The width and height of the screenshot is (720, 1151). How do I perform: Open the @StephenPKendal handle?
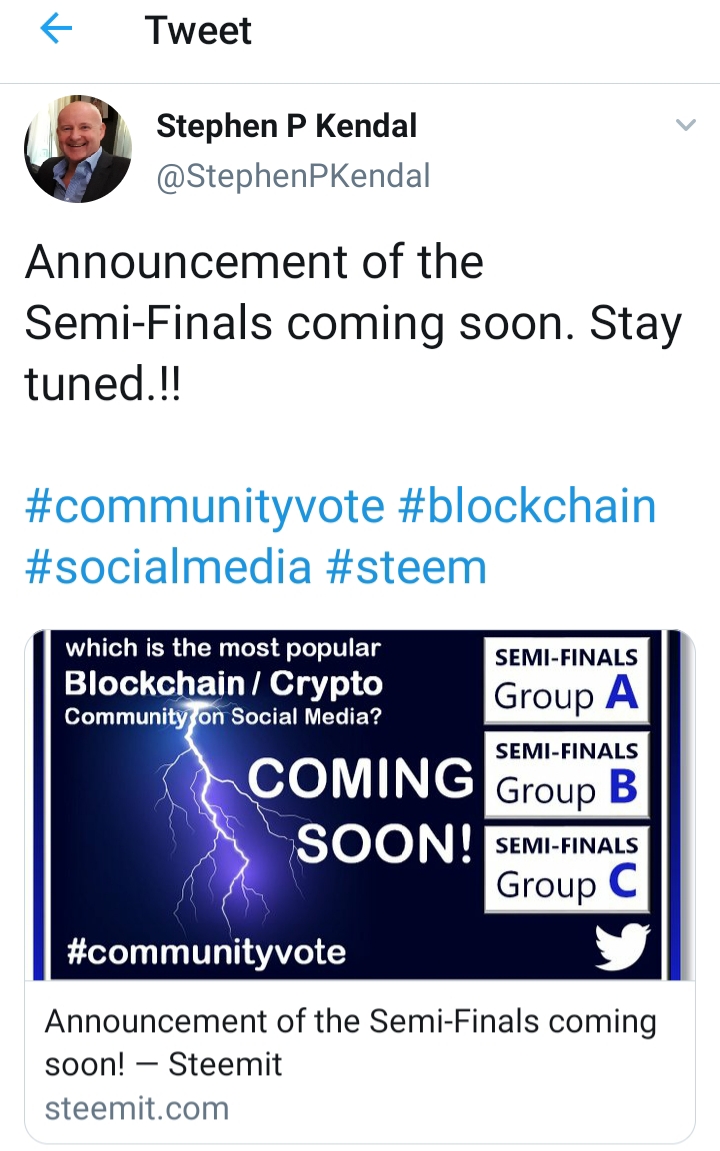pyautogui.click(x=293, y=176)
